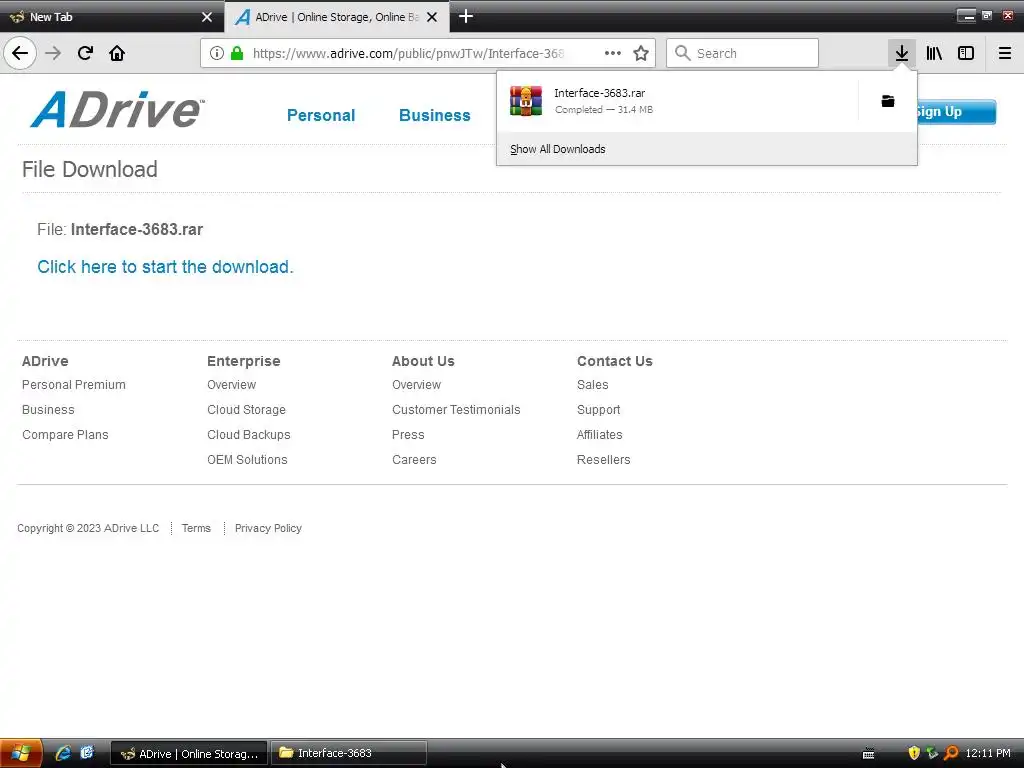Open the Support contact link
This screenshot has height=768, width=1024.
[598, 409]
